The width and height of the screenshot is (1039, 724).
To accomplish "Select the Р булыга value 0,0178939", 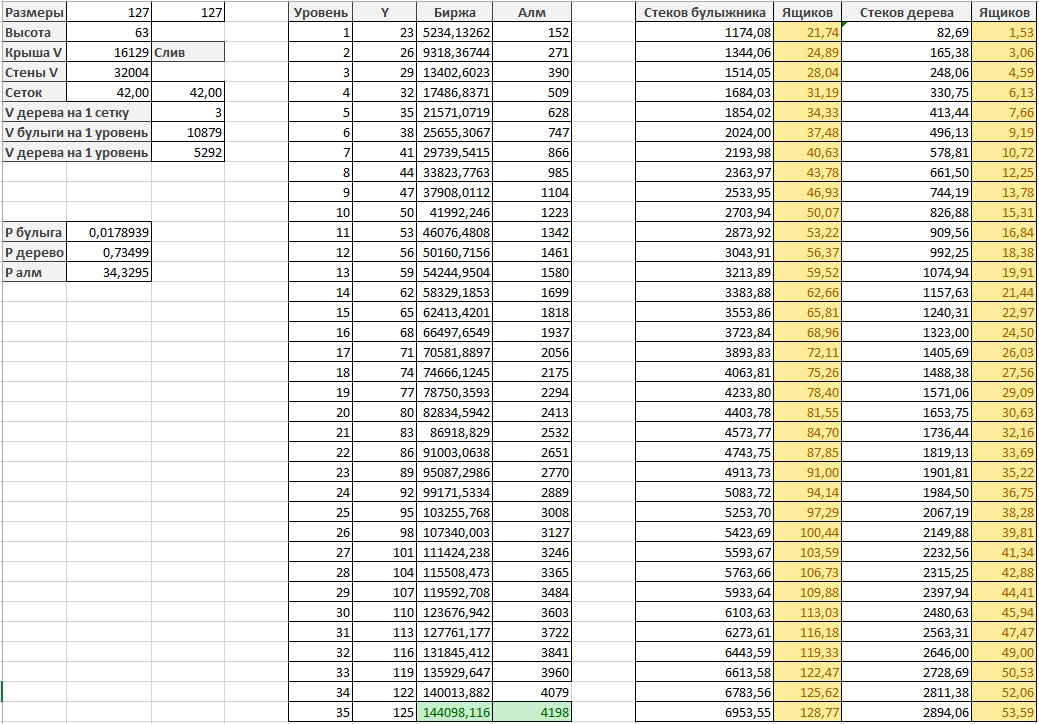I will click(x=109, y=232).
